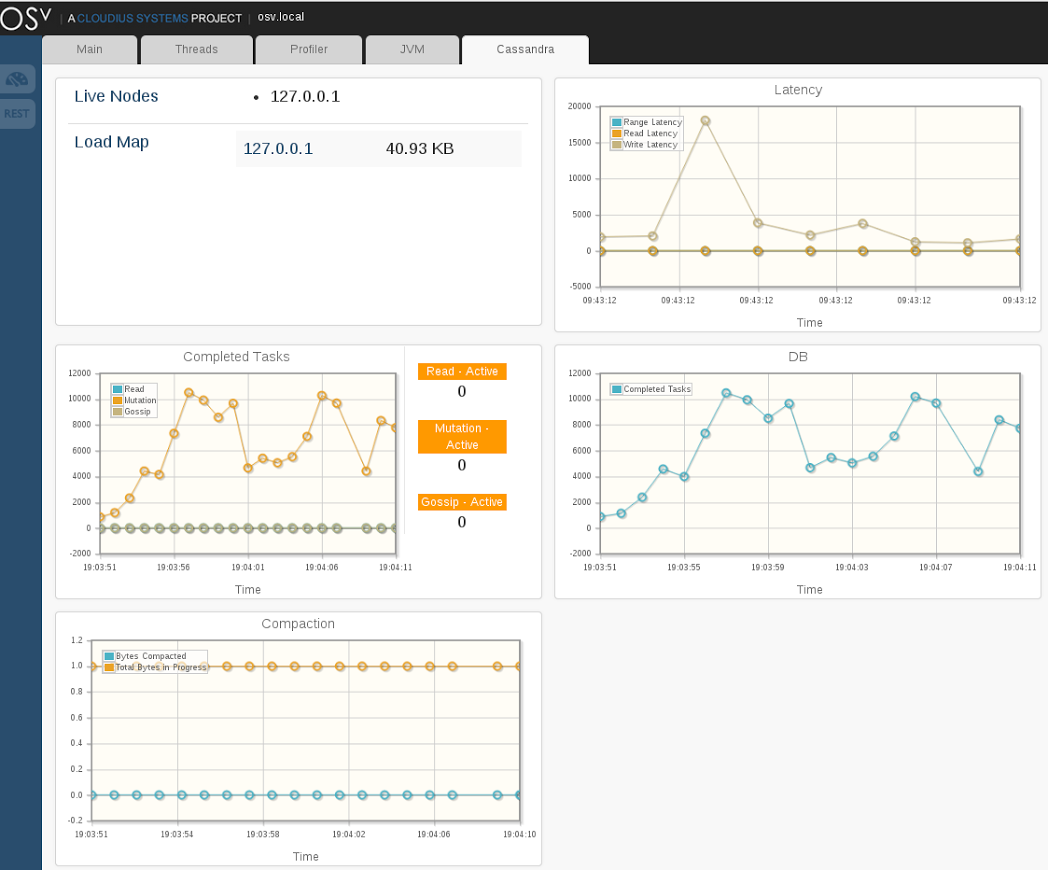
Task: Click the Bytes Compacted legend swatch
Action: 109,656
